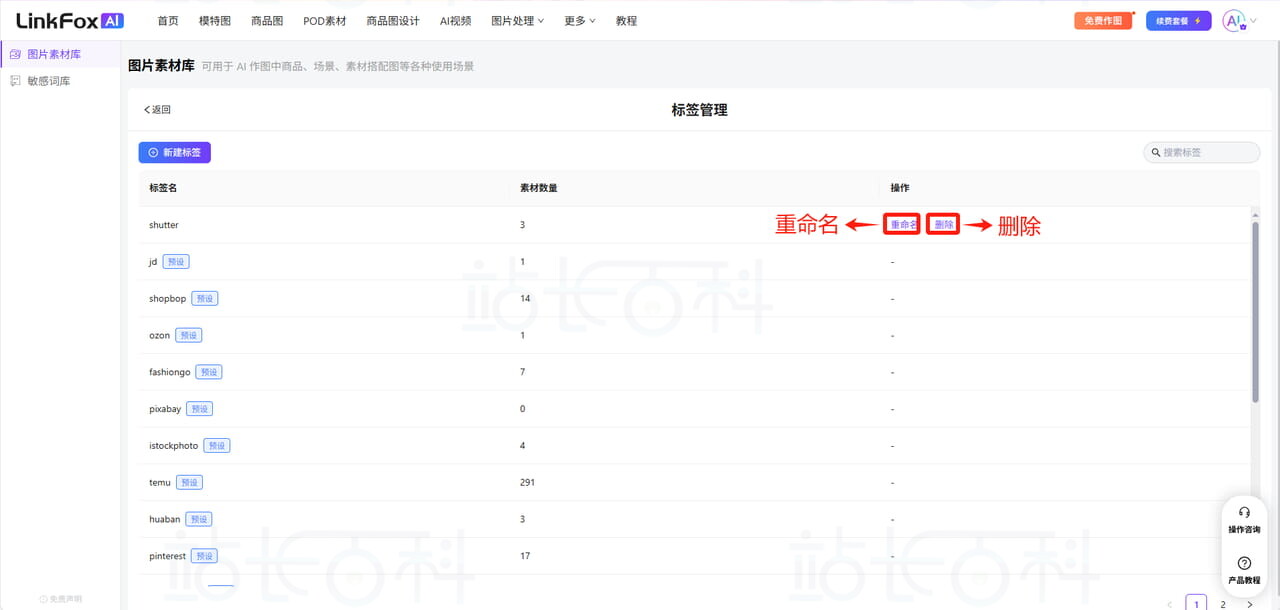Click the 免费作图 button
This screenshot has height=610, width=1280.
tap(1103, 21)
